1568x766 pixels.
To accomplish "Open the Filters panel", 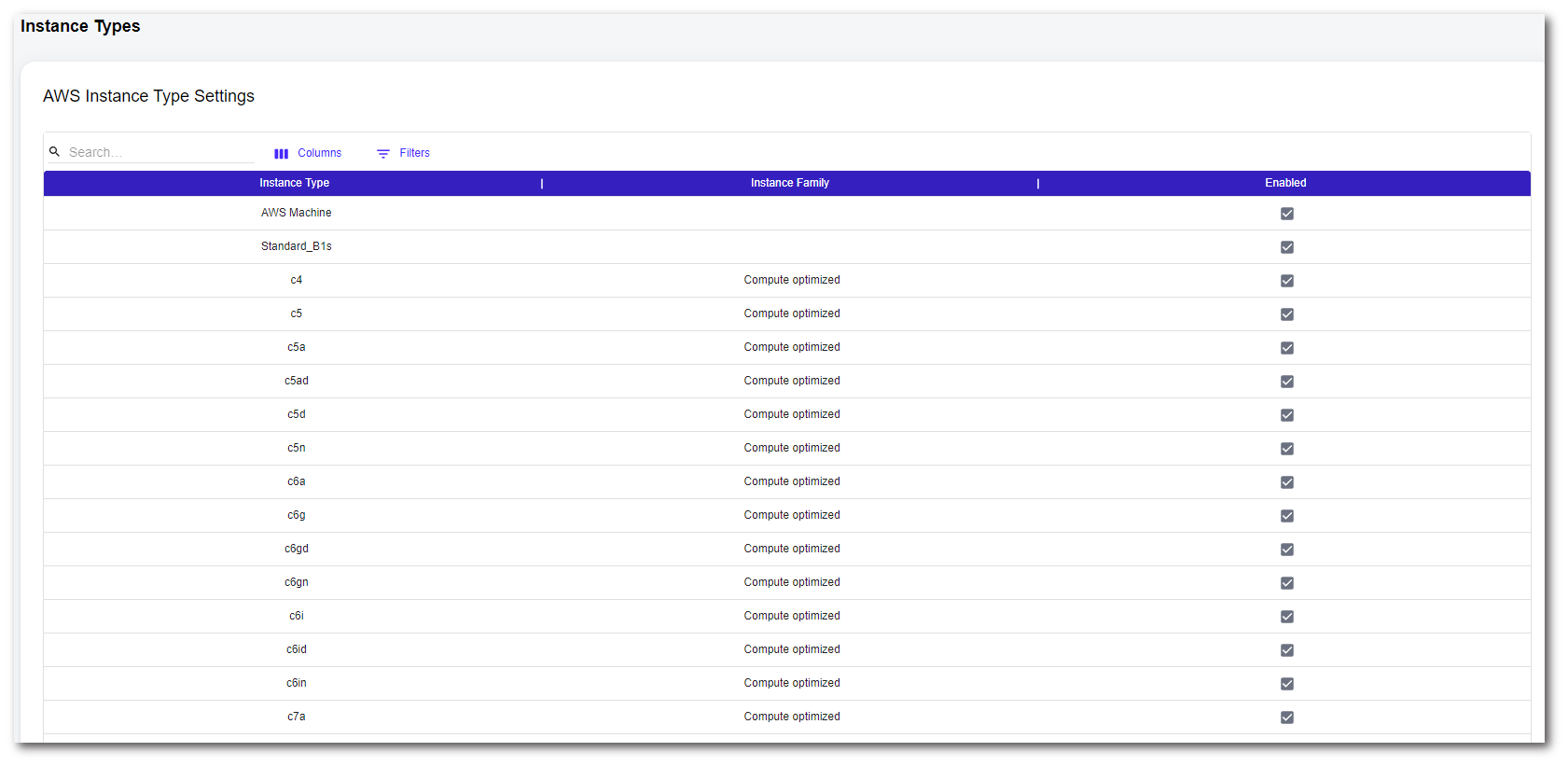I will pos(403,153).
